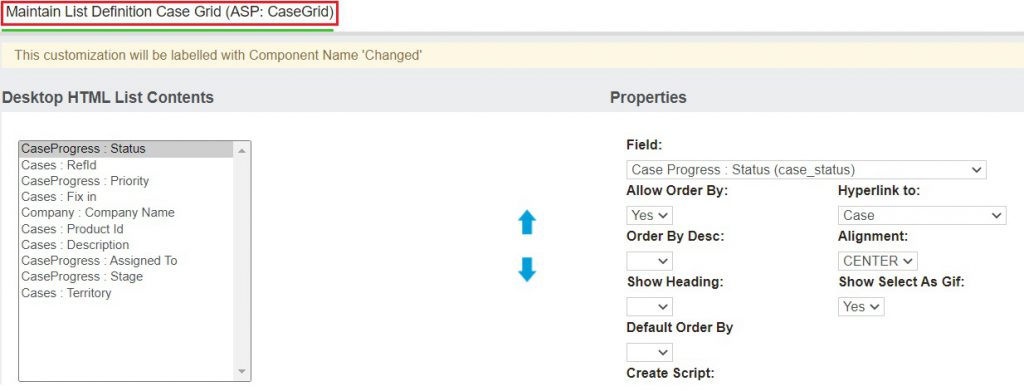This screenshot has width=1024, height=391.
Task: Select Cases : Product Id list entry
Action: [127, 229]
